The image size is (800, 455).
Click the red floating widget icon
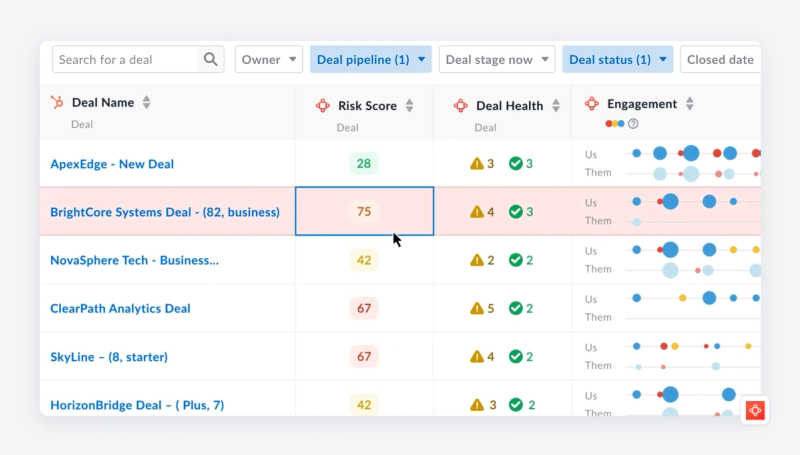pyautogui.click(x=755, y=410)
